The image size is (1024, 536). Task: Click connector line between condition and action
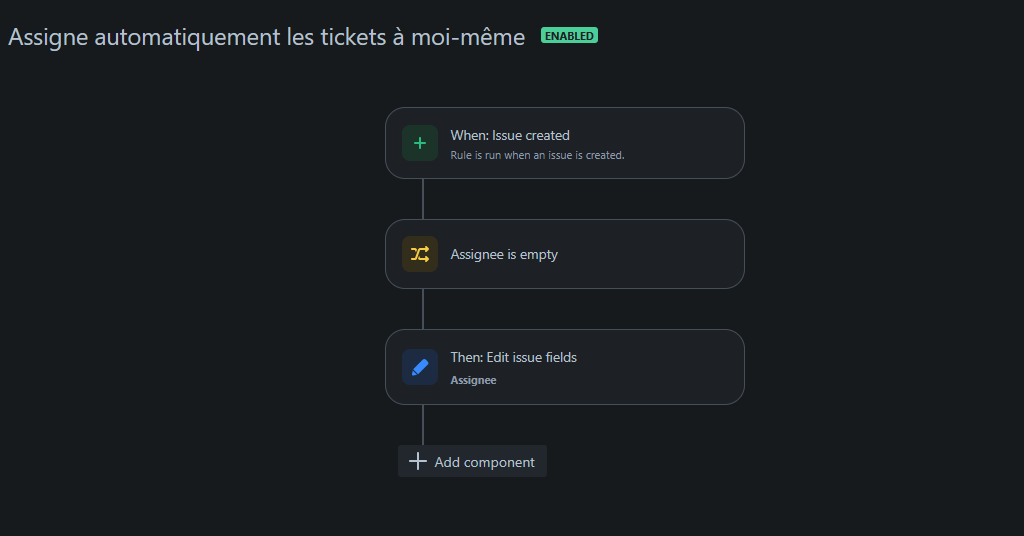tap(423, 309)
